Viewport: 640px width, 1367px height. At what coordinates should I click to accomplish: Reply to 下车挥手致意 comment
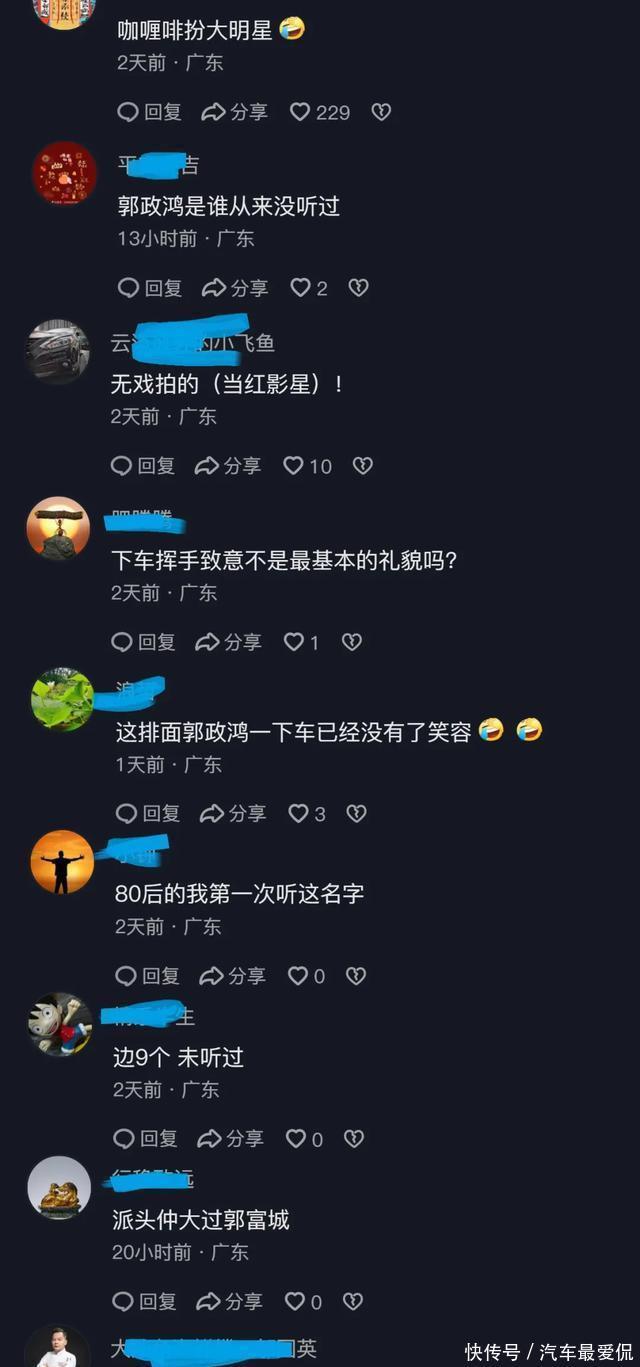click(143, 642)
